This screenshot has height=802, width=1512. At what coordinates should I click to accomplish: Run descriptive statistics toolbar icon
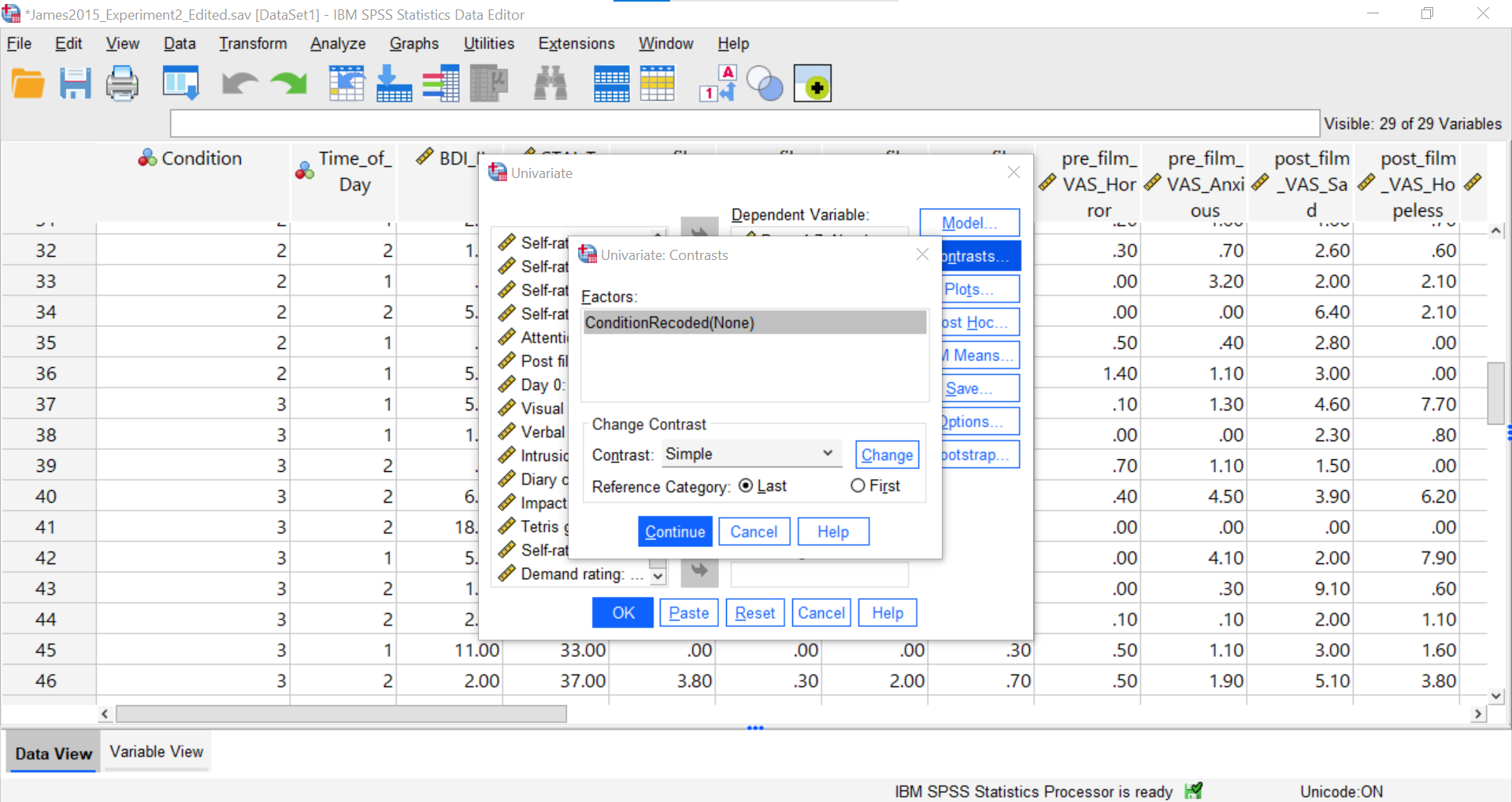click(489, 84)
